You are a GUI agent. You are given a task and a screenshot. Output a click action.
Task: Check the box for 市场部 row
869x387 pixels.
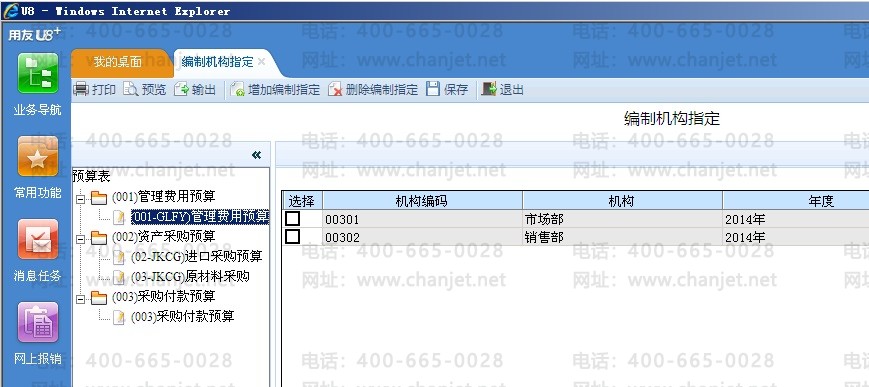[293, 218]
